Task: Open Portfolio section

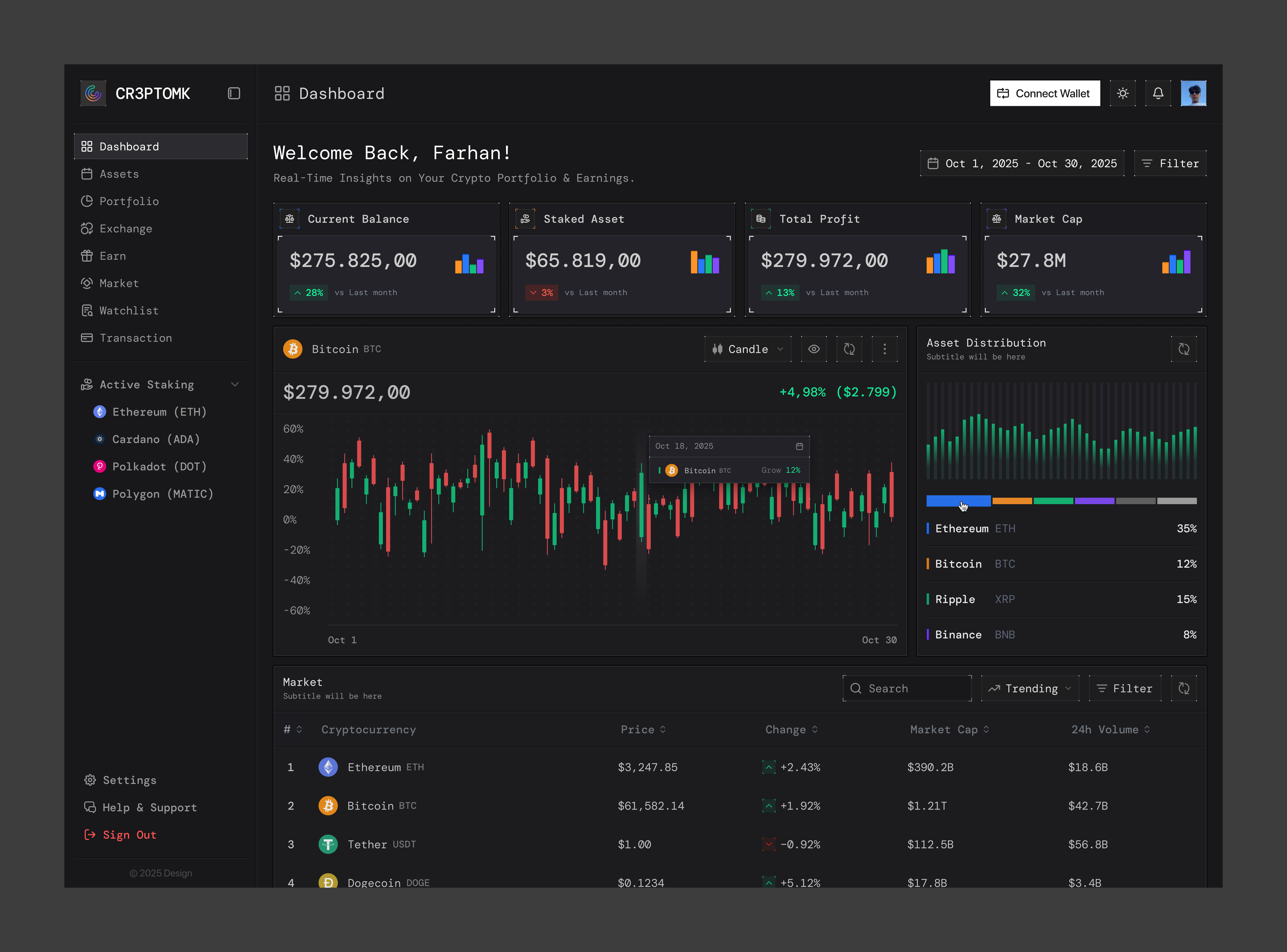Action: [161, 201]
